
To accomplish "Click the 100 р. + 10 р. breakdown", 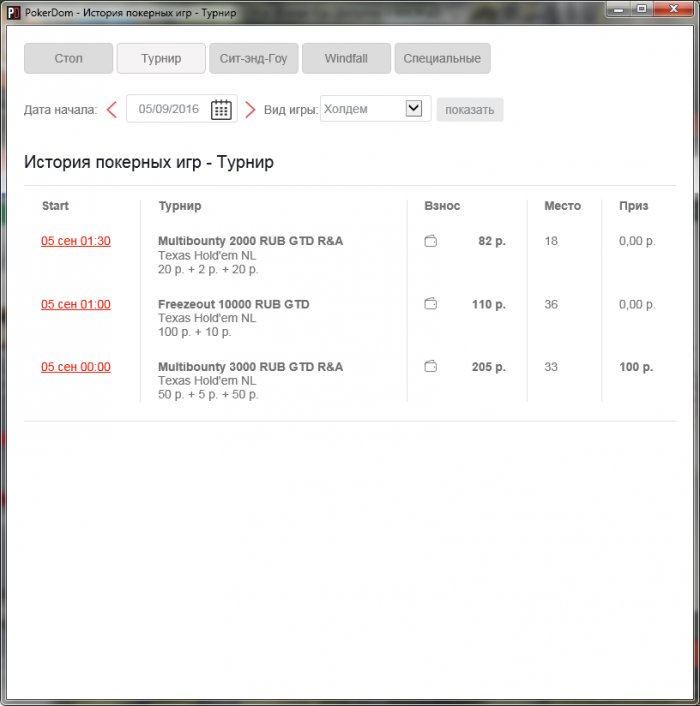I will tap(194, 332).
